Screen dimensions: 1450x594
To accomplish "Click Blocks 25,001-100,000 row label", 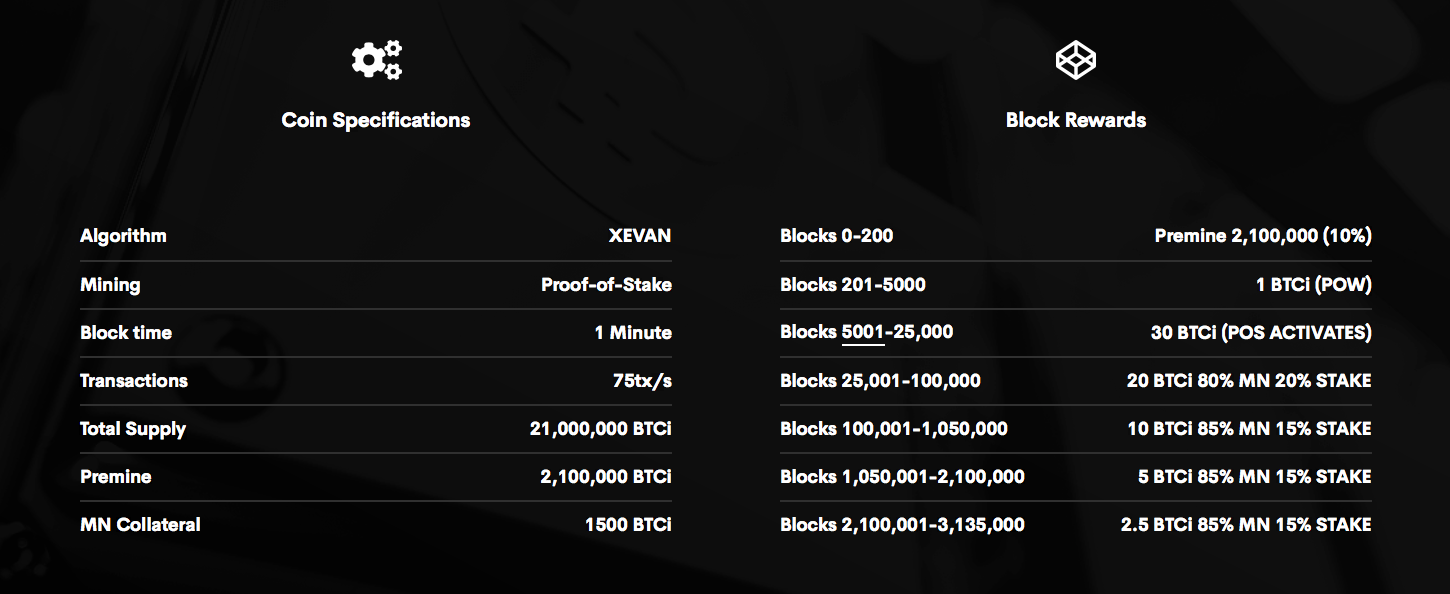I will [x=880, y=381].
